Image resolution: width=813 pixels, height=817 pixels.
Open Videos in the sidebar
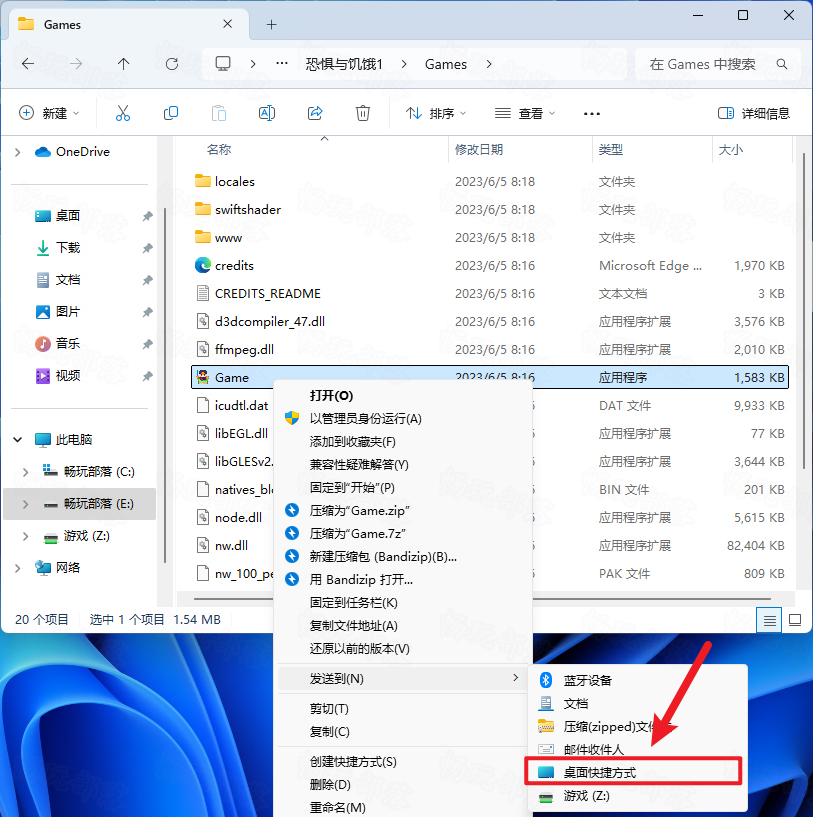68,376
